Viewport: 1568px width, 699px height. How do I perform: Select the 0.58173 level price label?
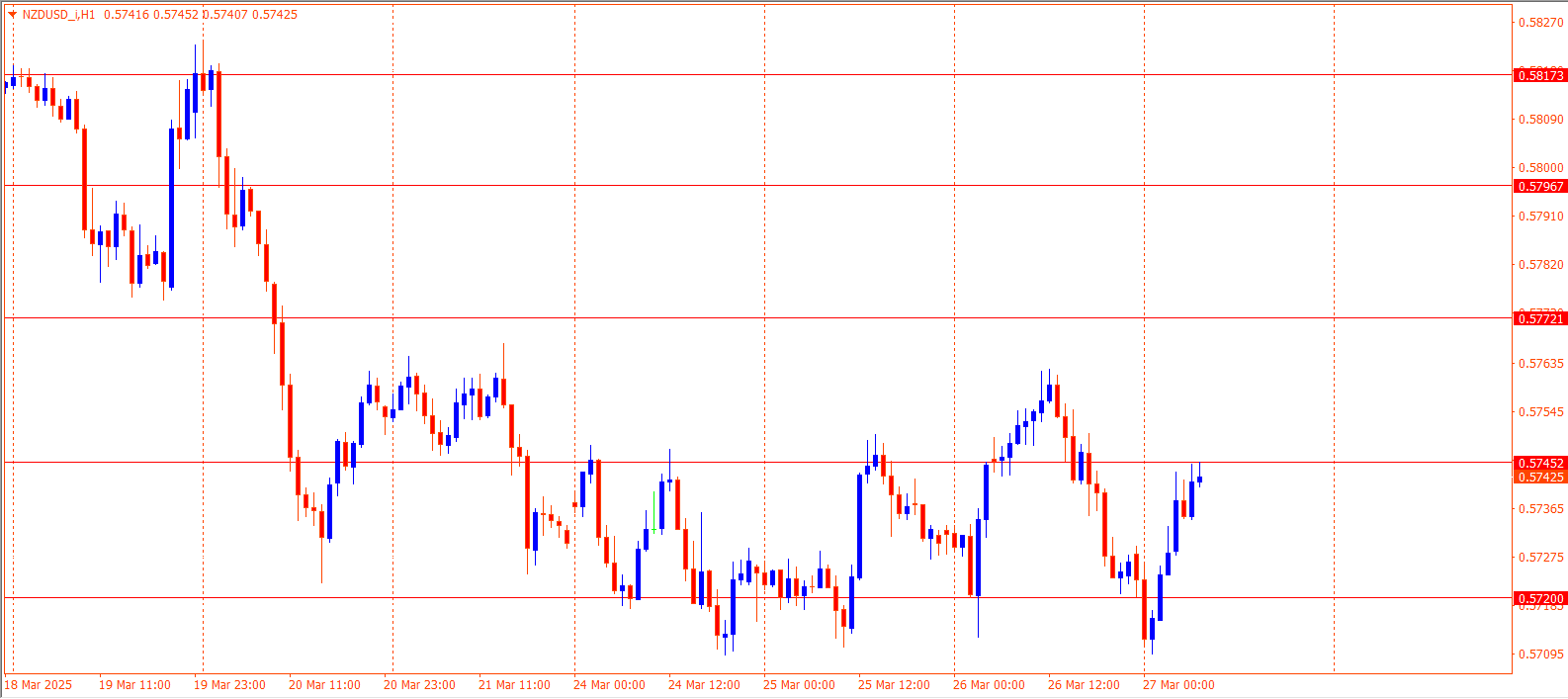click(1540, 75)
